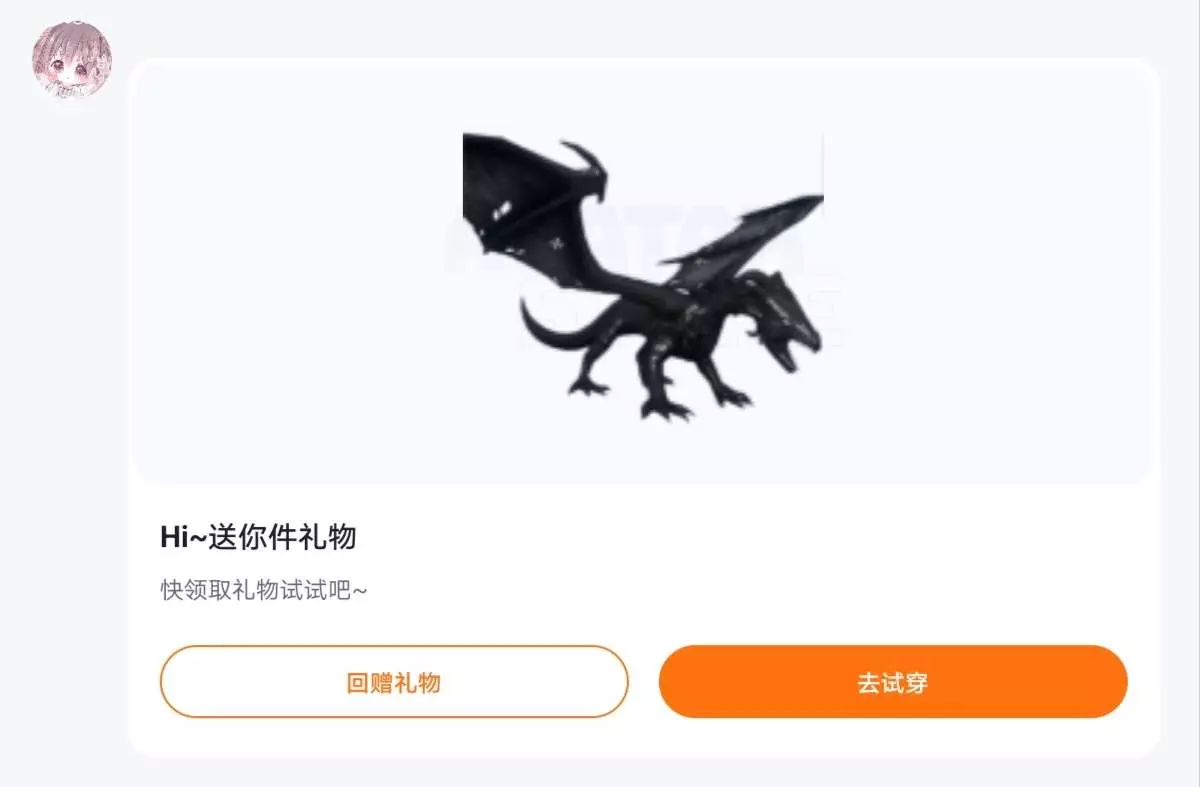The height and width of the screenshot is (787, 1200).
Task: Click the 回赠礼物 outlined button
Action: 394,682
